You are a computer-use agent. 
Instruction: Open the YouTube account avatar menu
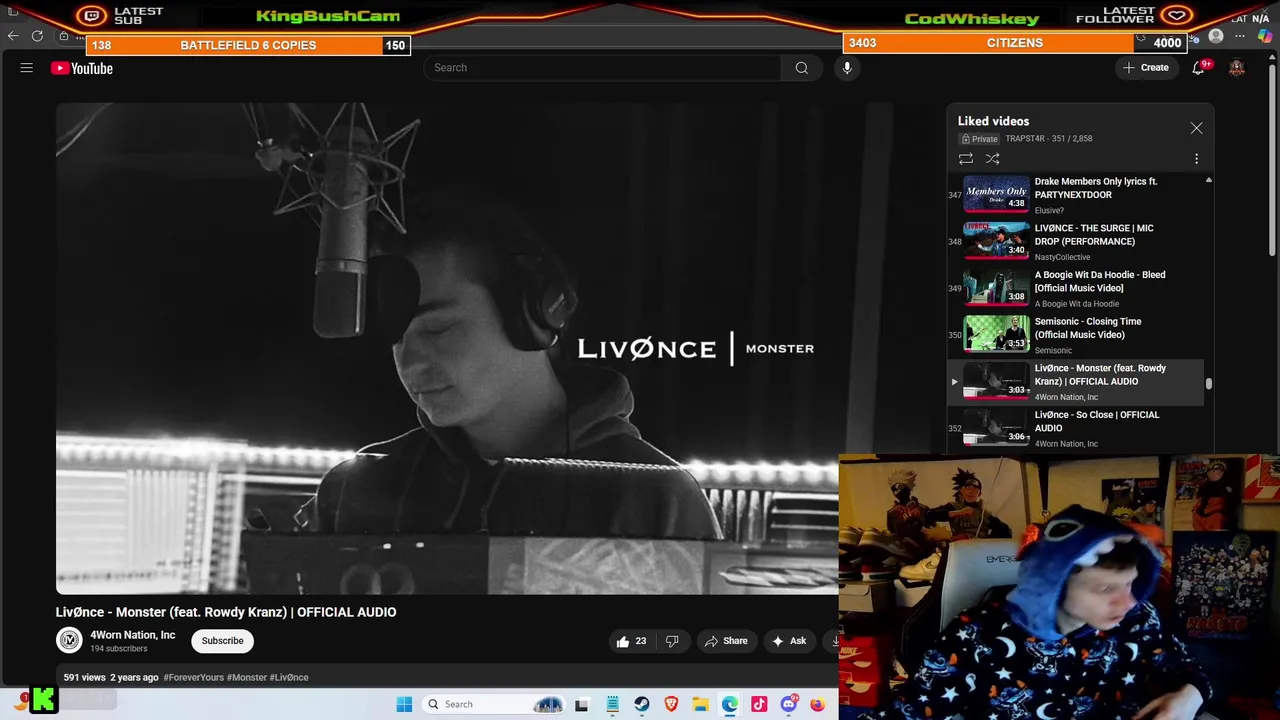1237,68
